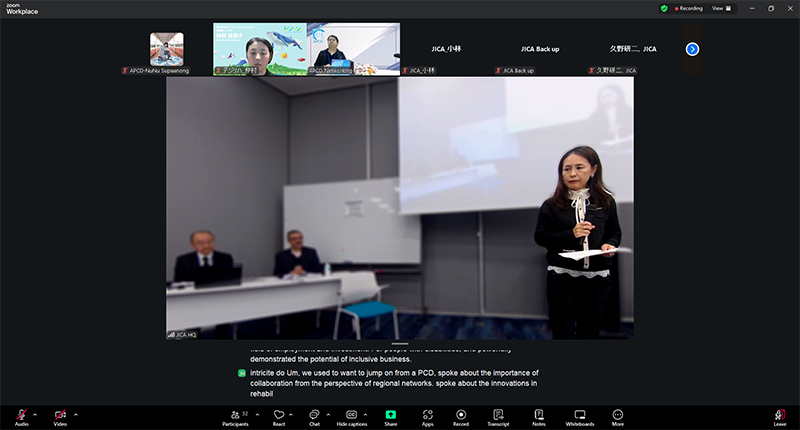Open the Transcript panel

[498, 417]
